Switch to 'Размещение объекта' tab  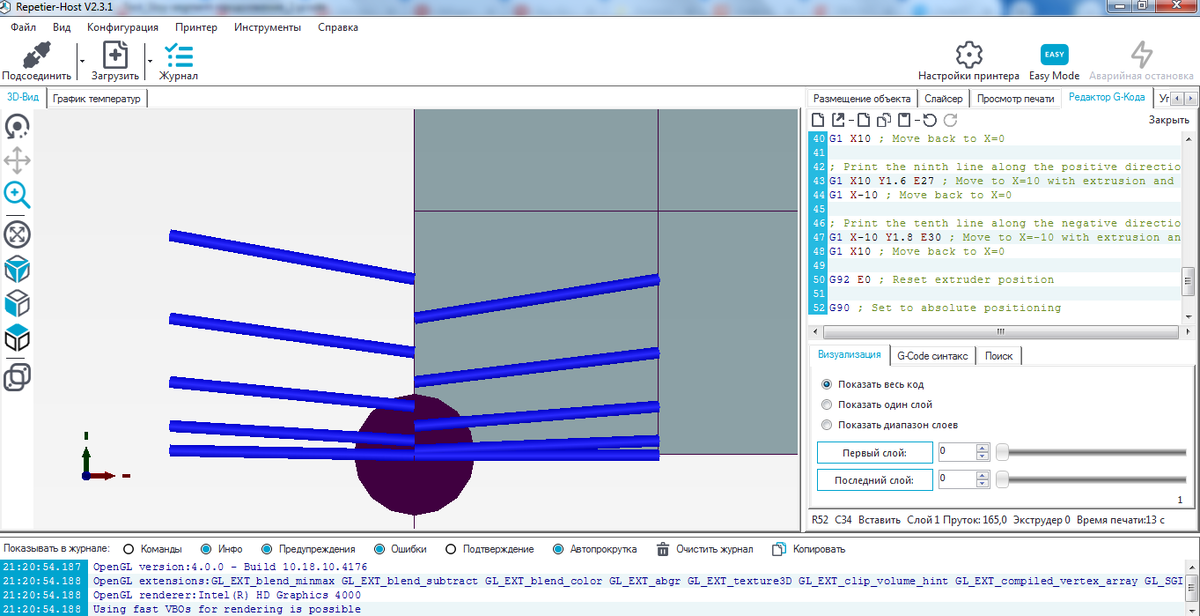(862, 98)
